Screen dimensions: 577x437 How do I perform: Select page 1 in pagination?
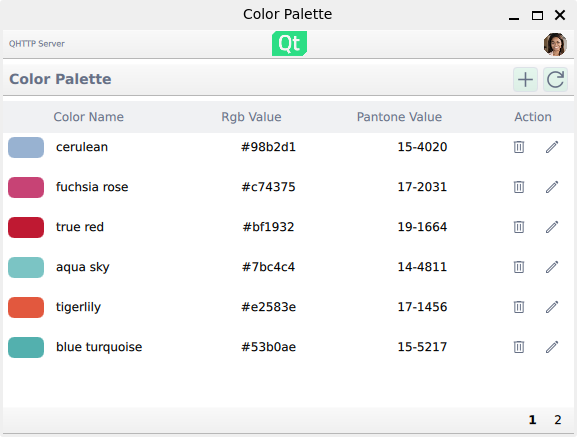tap(532, 420)
